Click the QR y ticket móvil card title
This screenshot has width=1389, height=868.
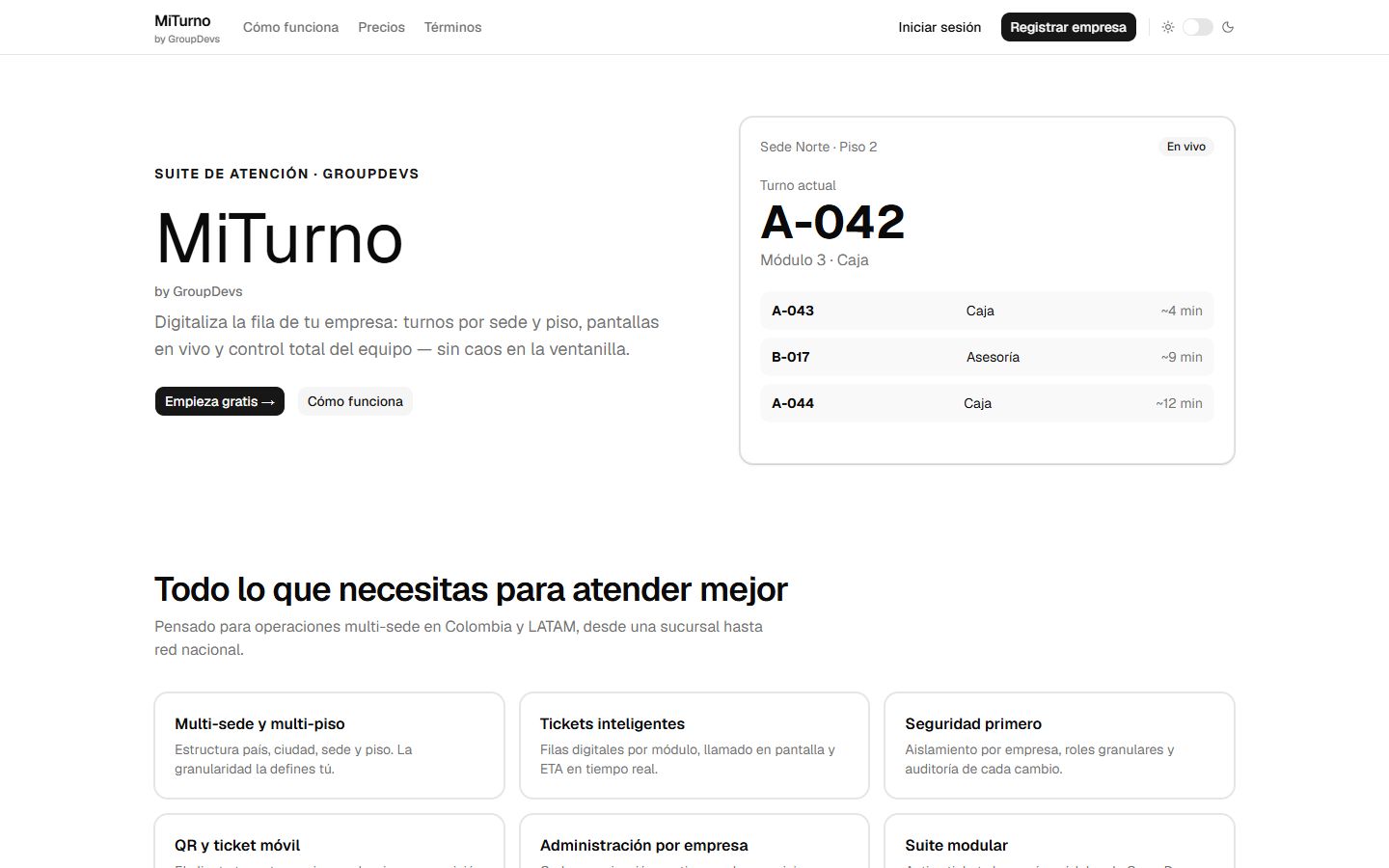[237, 845]
